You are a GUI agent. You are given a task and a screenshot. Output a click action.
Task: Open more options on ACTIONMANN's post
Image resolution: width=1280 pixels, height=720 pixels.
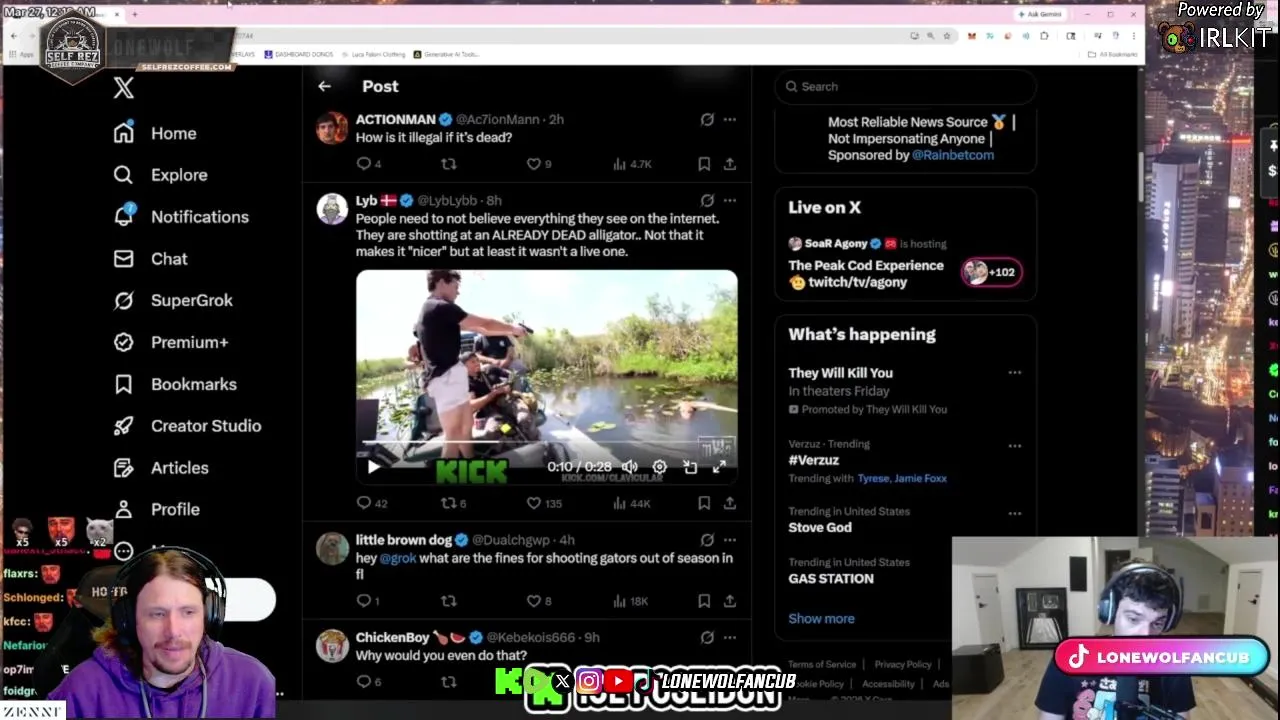pyautogui.click(x=730, y=119)
